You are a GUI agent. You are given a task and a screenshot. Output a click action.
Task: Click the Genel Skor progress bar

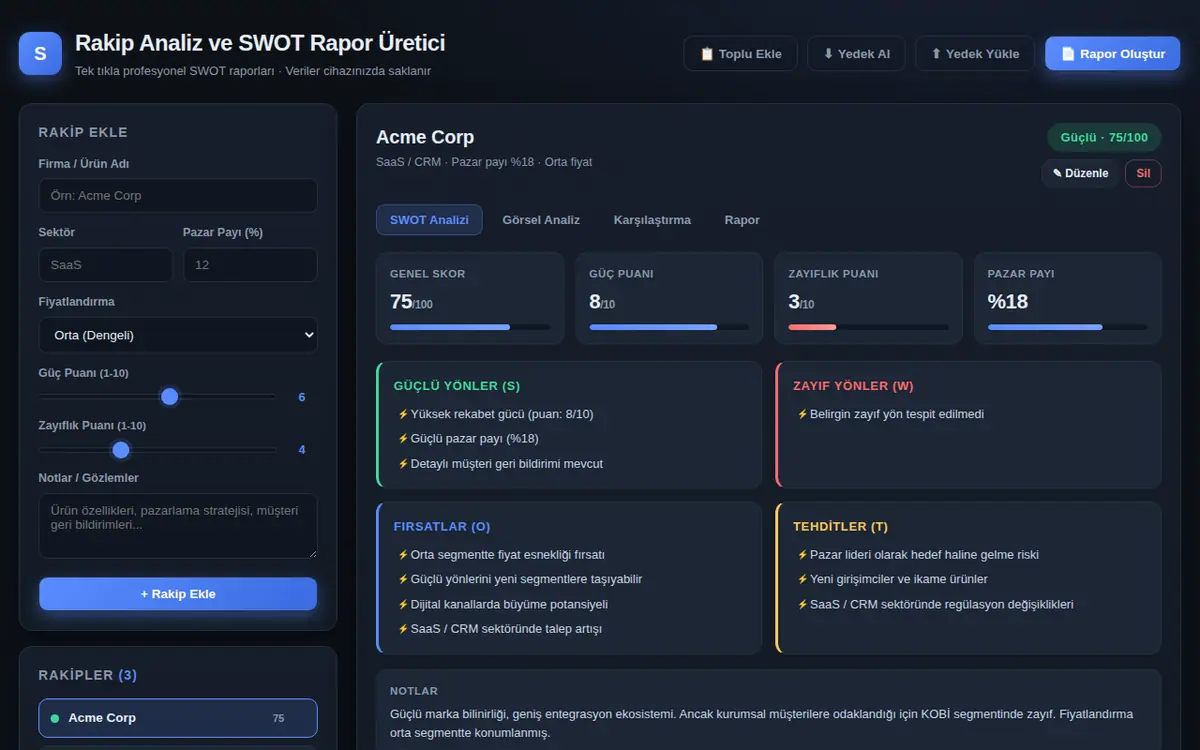(470, 327)
